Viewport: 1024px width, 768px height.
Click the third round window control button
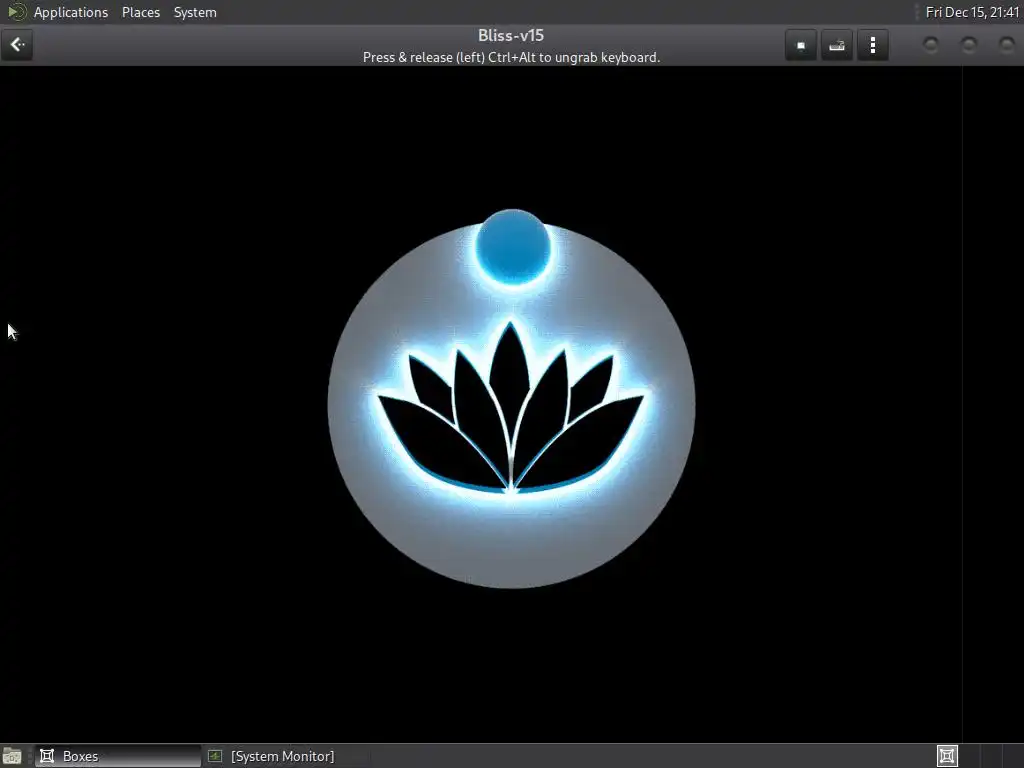[1007, 44]
